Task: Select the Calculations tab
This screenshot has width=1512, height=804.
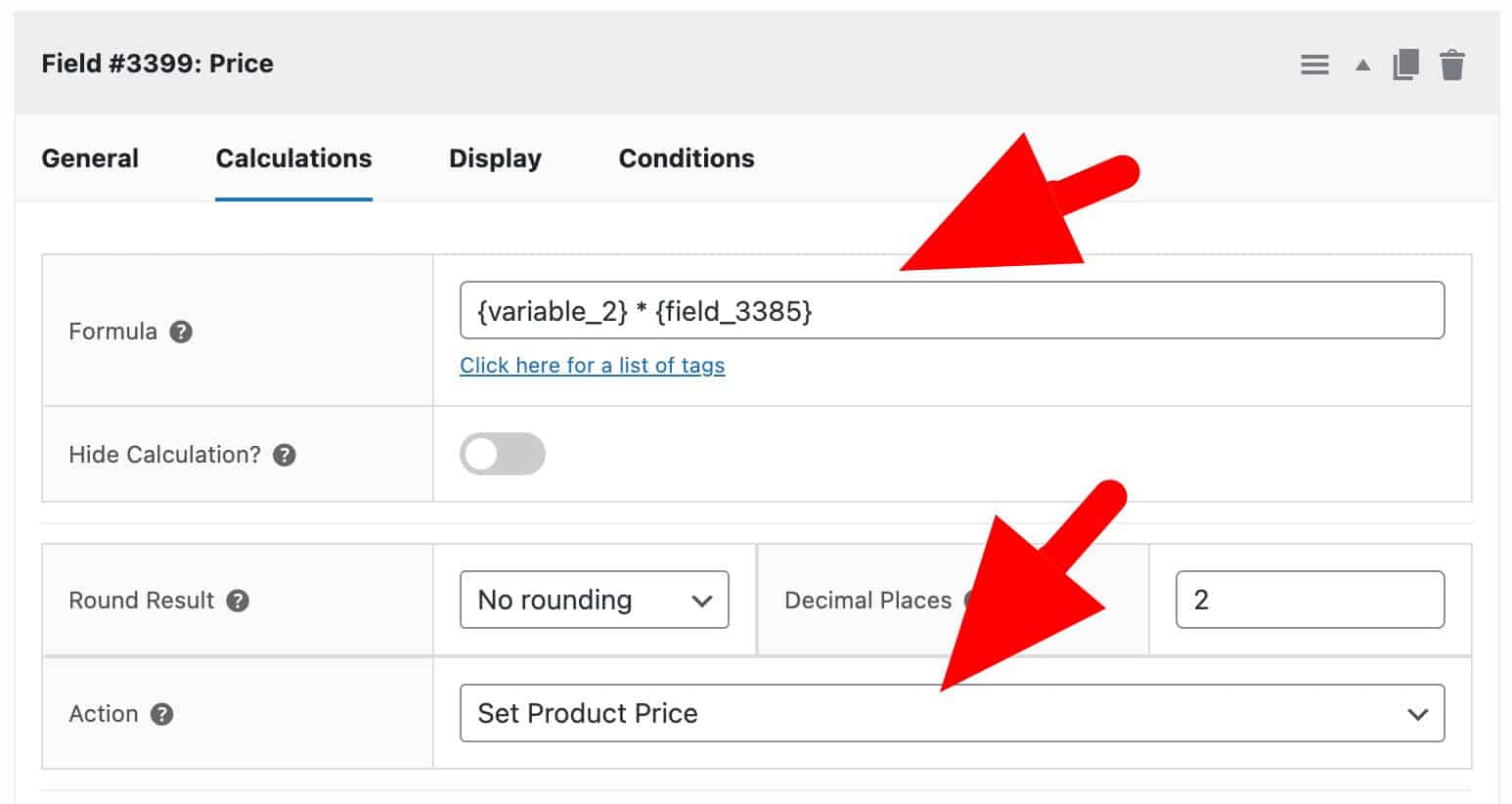Action: [293, 157]
